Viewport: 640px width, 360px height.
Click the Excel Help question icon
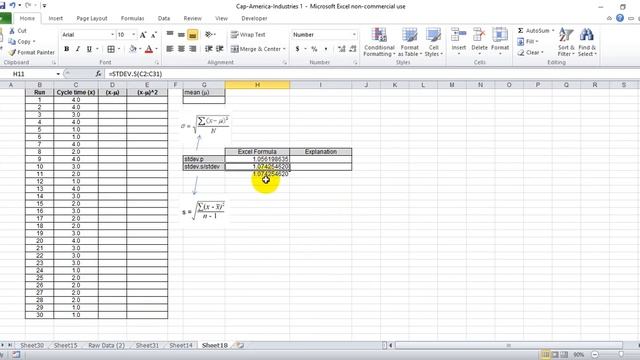620,18
